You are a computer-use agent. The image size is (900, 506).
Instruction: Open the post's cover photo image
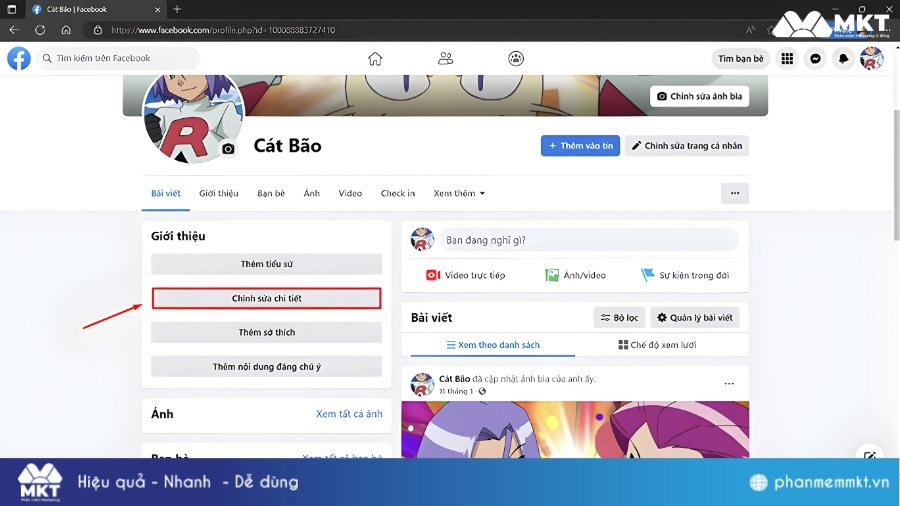point(575,429)
